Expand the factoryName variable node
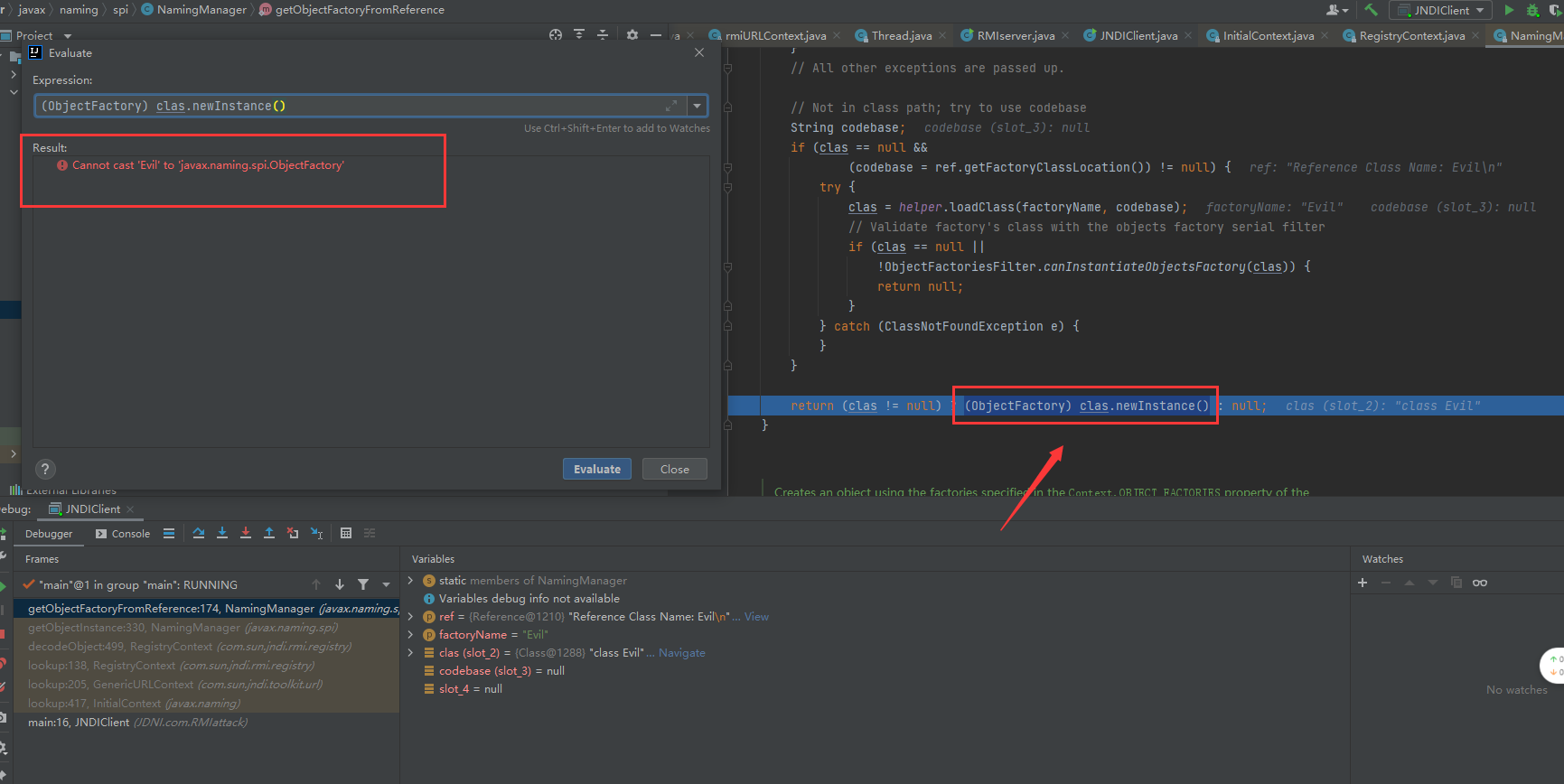Image resolution: width=1564 pixels, height=784 pixels. click(410, 635)
